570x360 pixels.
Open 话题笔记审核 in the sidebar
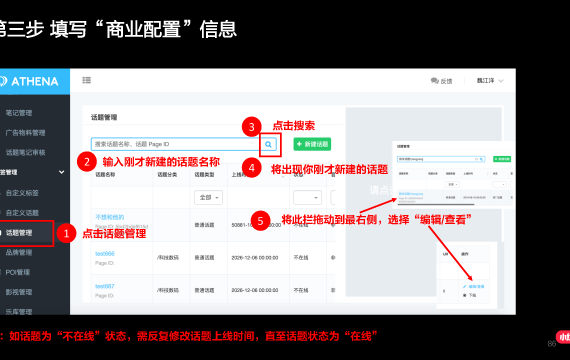coord(25,152)
